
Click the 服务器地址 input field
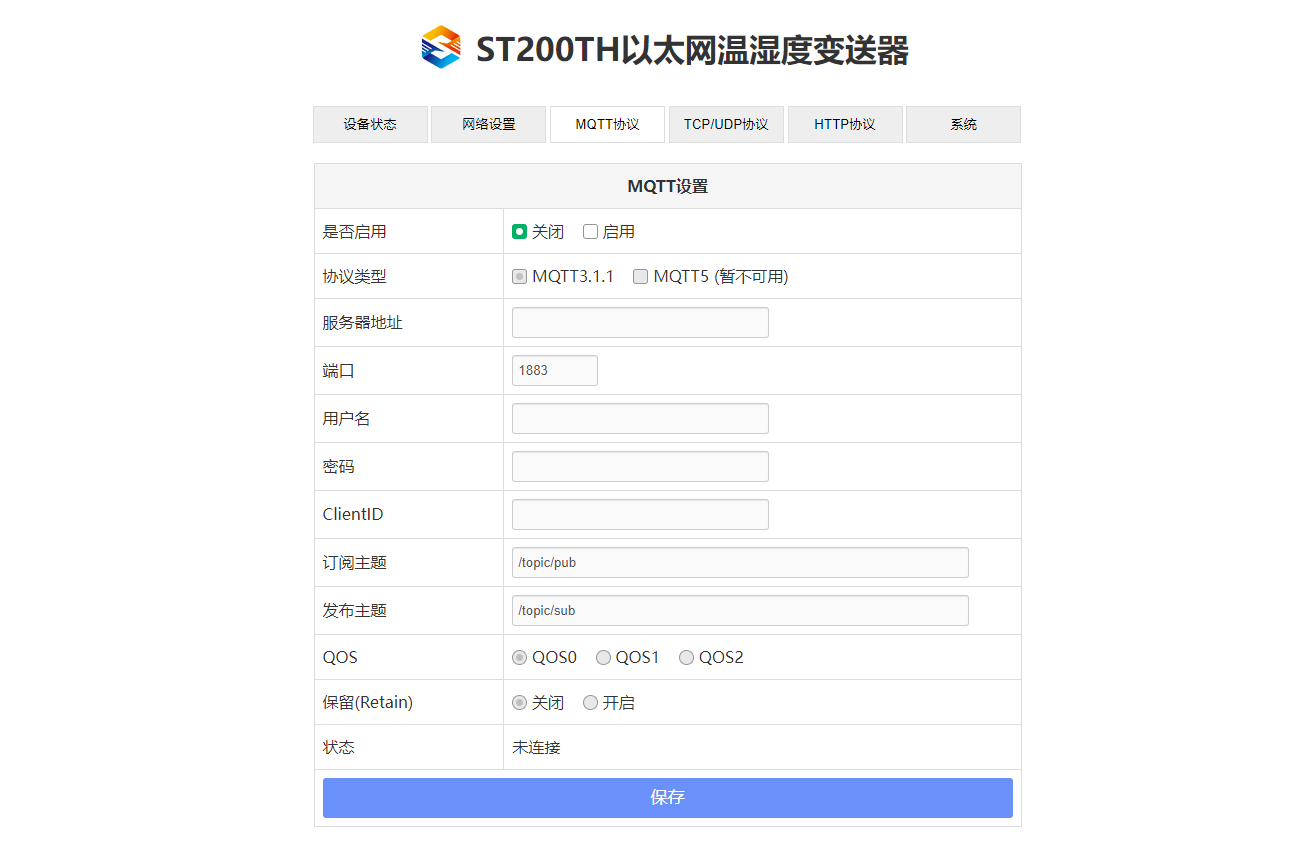(640, 323)
